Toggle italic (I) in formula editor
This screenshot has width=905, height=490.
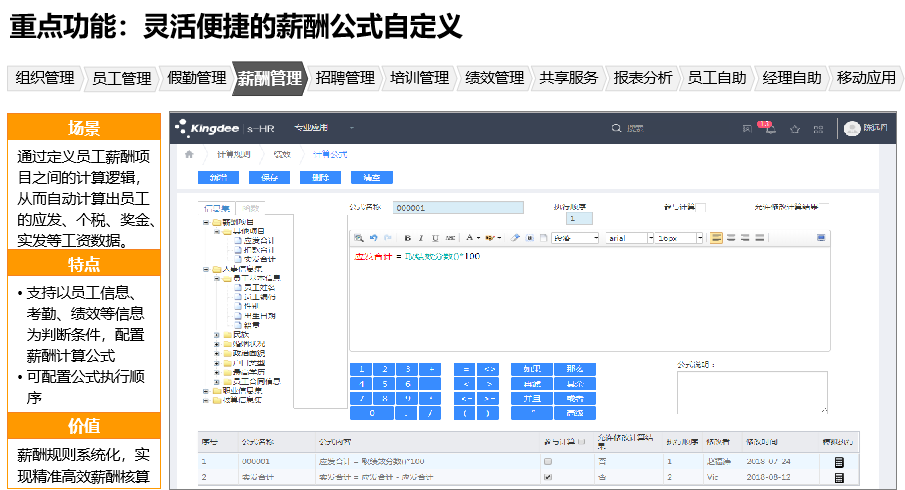[x=421, y=238]
